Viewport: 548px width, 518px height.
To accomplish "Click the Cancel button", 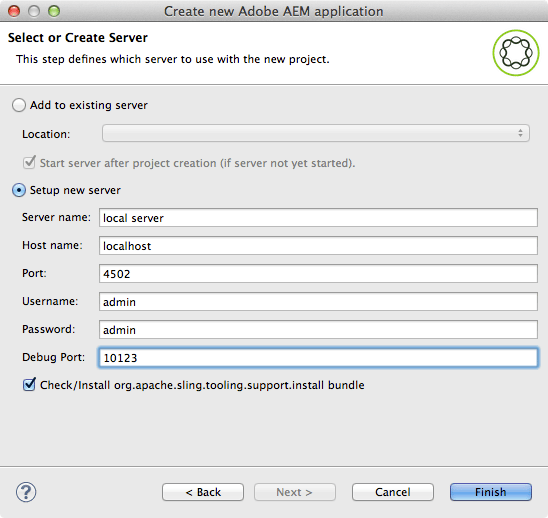I will click(393, 492).
